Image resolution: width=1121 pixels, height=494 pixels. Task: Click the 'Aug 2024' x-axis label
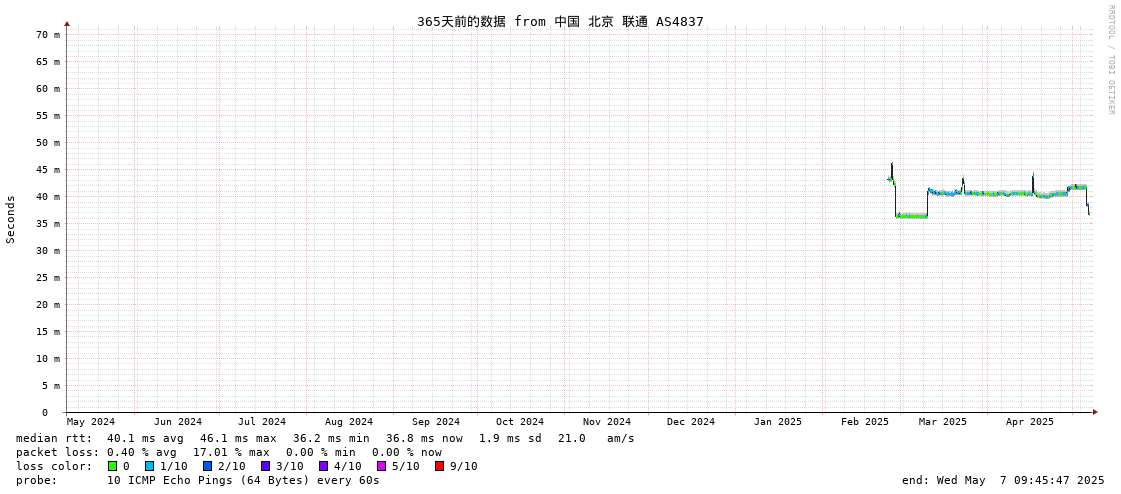(x=349, y=422)
